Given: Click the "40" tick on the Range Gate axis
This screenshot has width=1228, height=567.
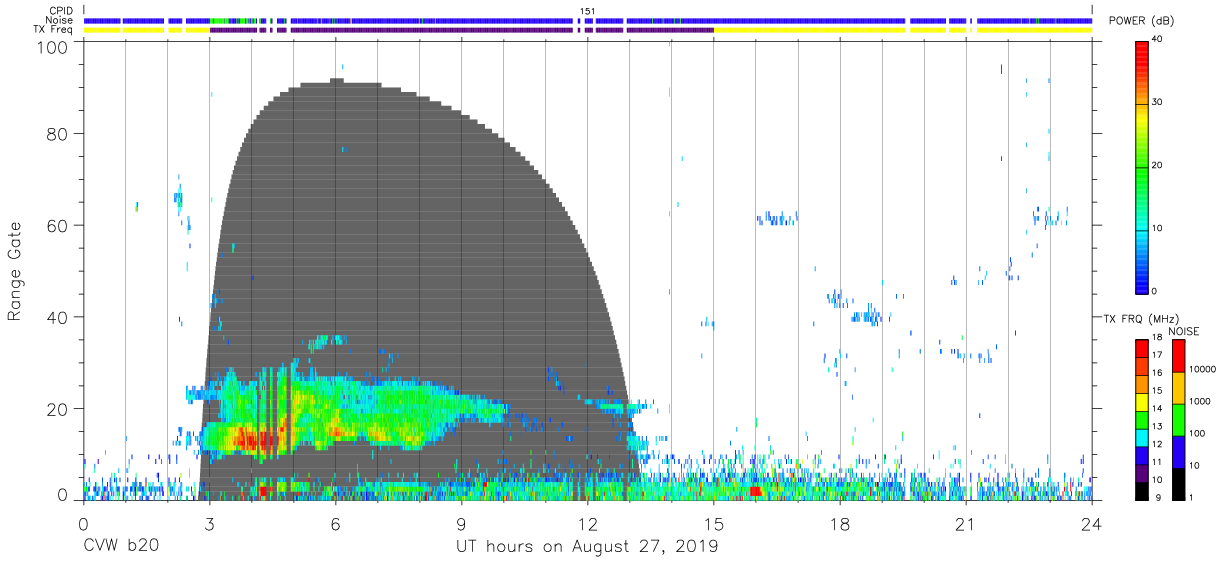Looking at the screenshot, I should point(59,317).
